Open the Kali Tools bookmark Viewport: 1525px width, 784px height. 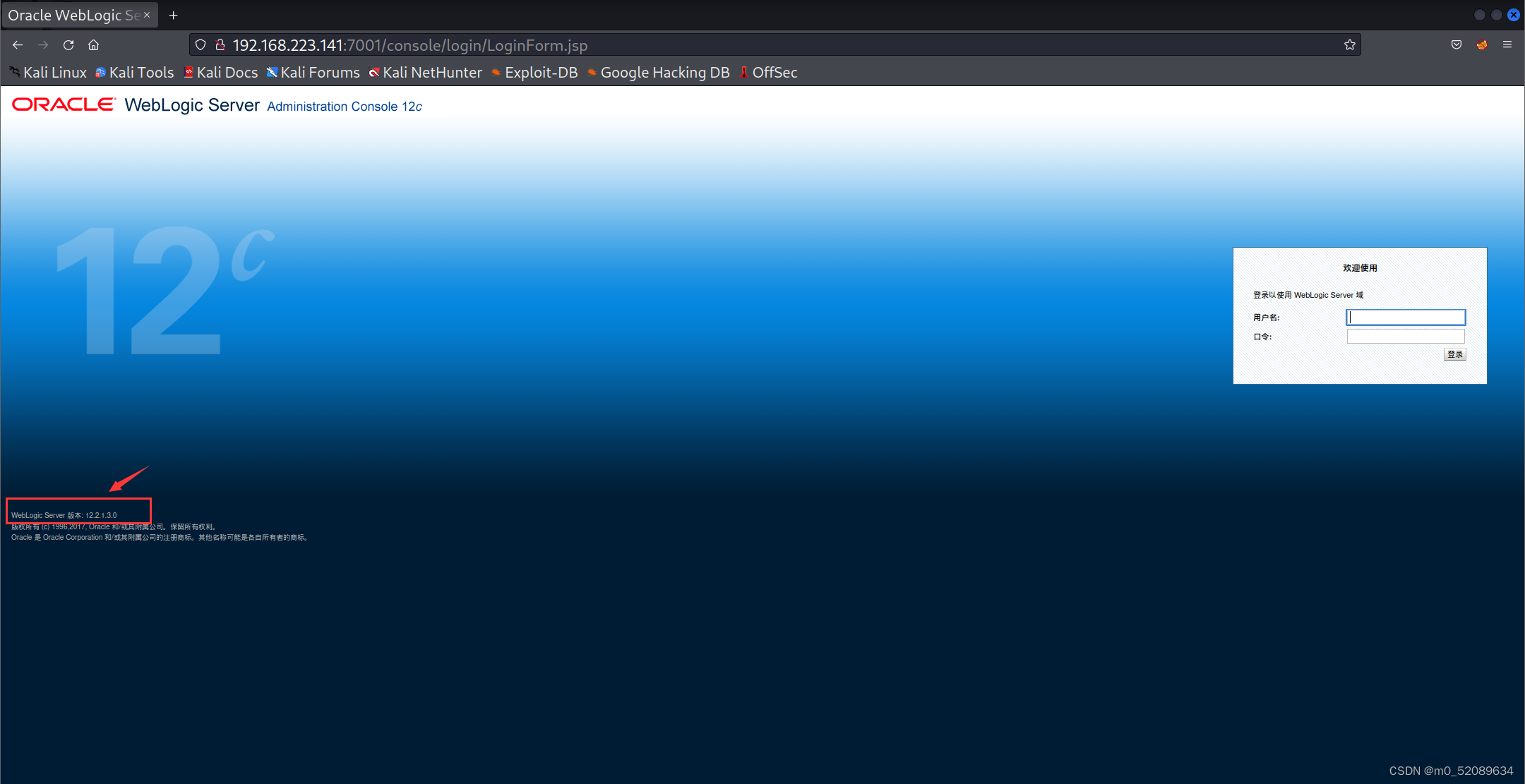(x=135, y=73)
